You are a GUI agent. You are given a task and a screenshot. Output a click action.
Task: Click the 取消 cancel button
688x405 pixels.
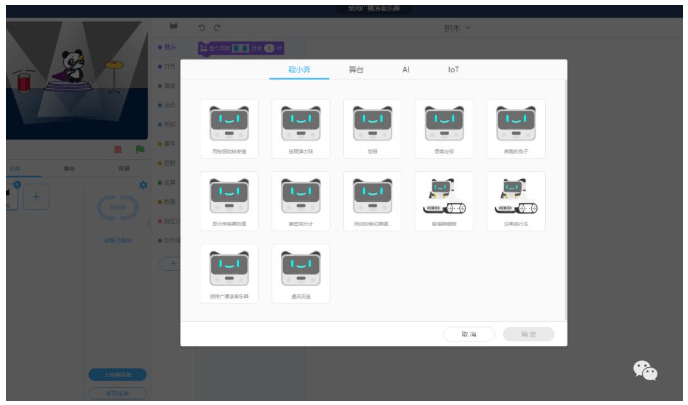(x=469, y=334)
